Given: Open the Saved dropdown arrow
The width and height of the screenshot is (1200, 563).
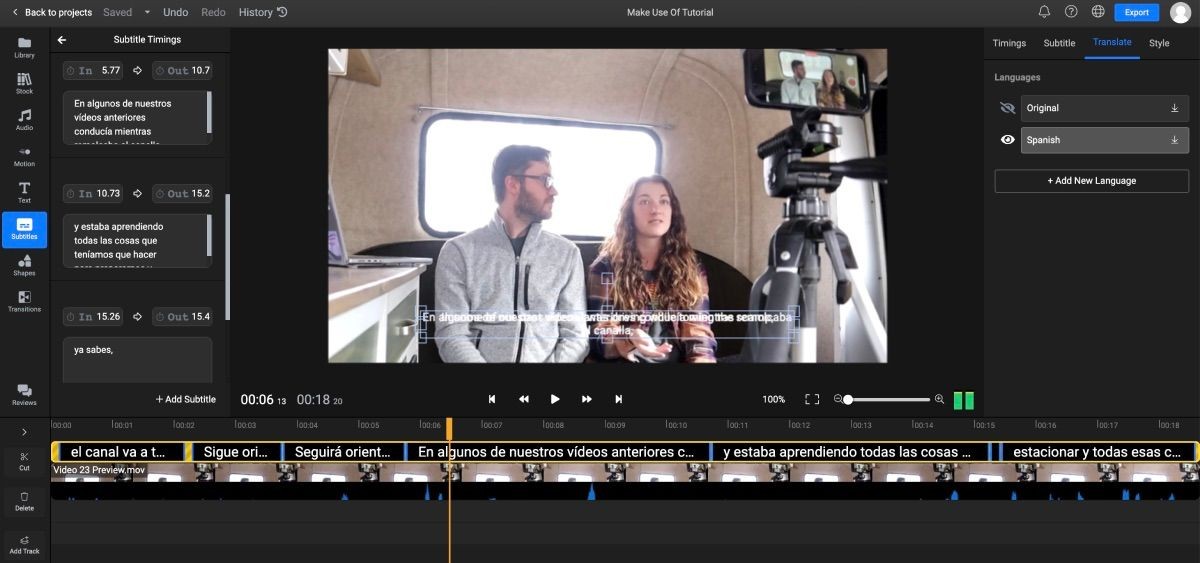Looking at the screenshot, I should pyautogui.click(x=147, y=12).
